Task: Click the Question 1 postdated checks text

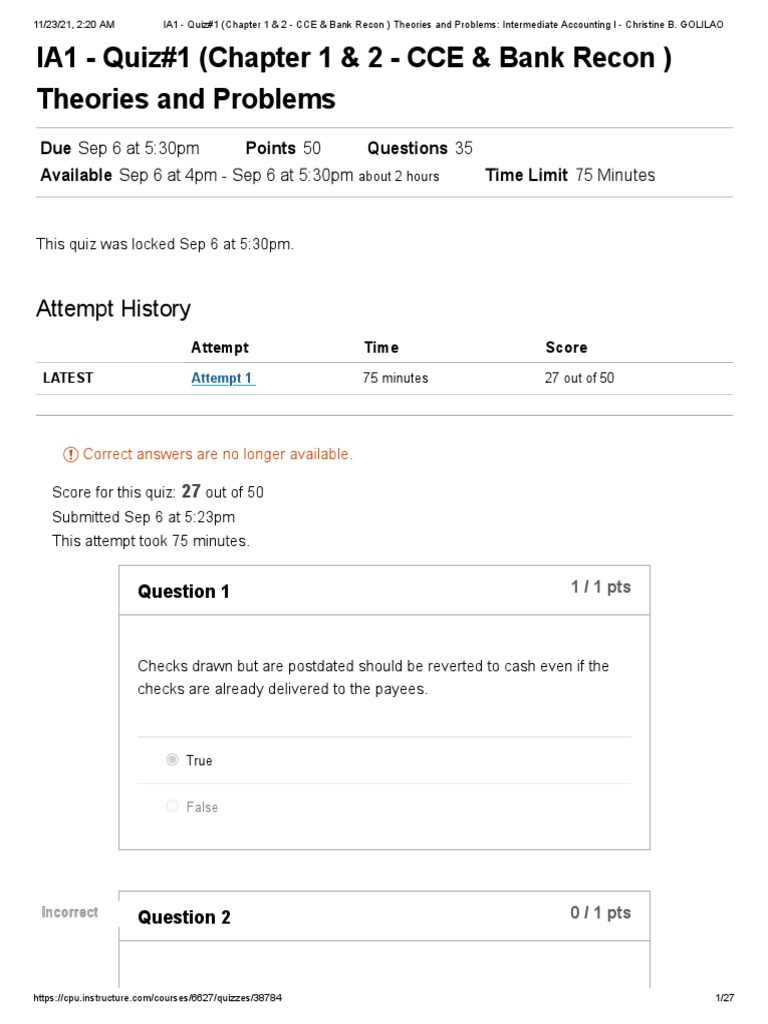Action: [x=373, y=677]
